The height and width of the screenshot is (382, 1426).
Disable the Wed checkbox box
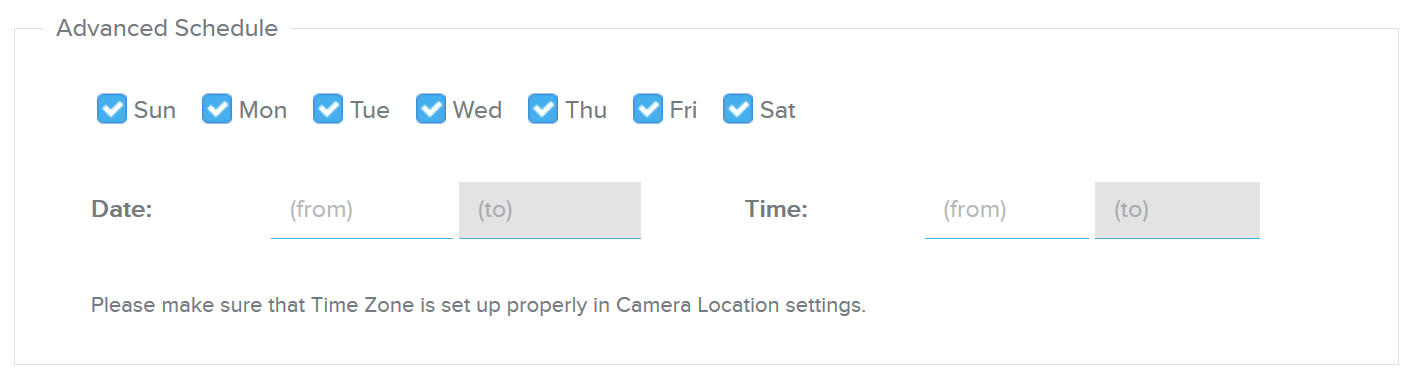click(431, 109)
